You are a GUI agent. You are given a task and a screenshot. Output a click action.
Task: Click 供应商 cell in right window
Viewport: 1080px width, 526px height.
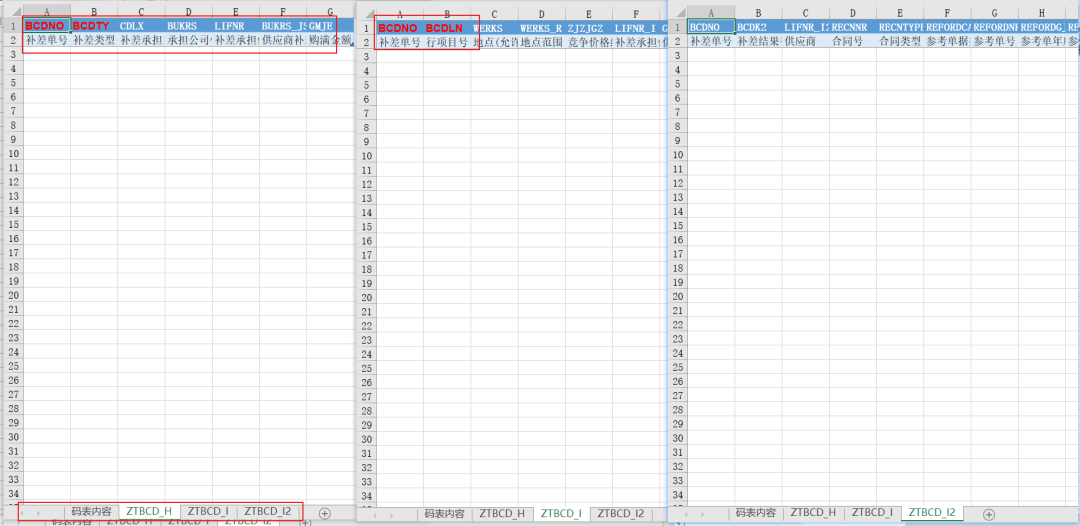coord(806,41)
